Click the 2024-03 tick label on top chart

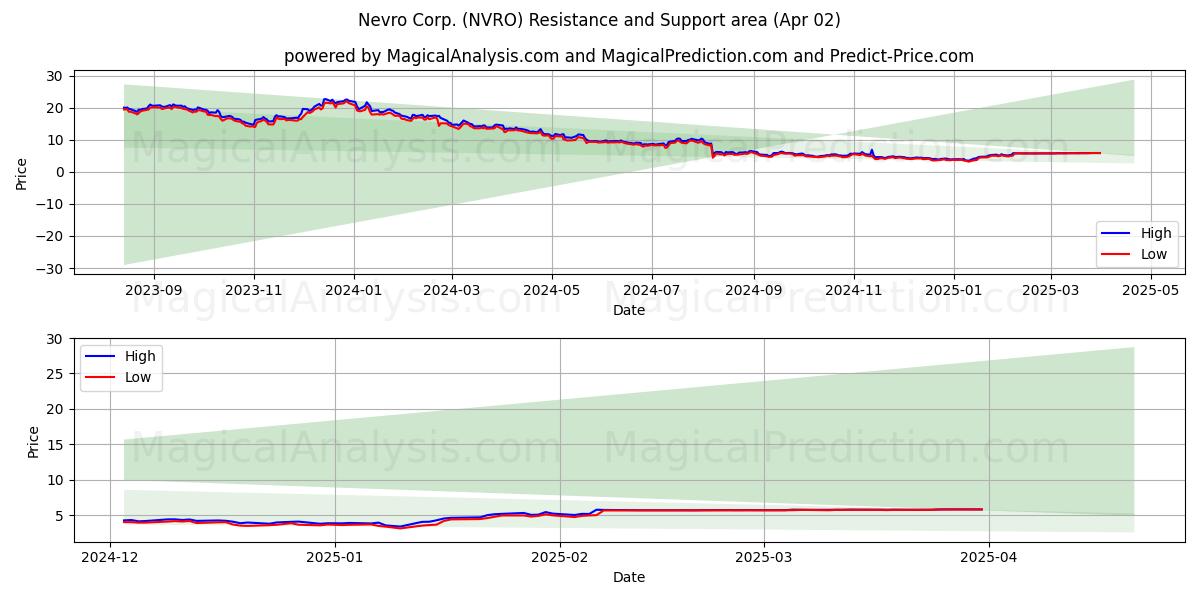[452, 291]
